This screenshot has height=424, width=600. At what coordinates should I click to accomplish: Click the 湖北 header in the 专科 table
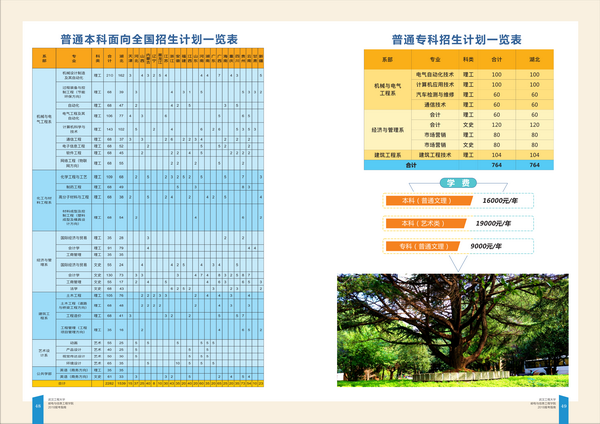(534, 59)
